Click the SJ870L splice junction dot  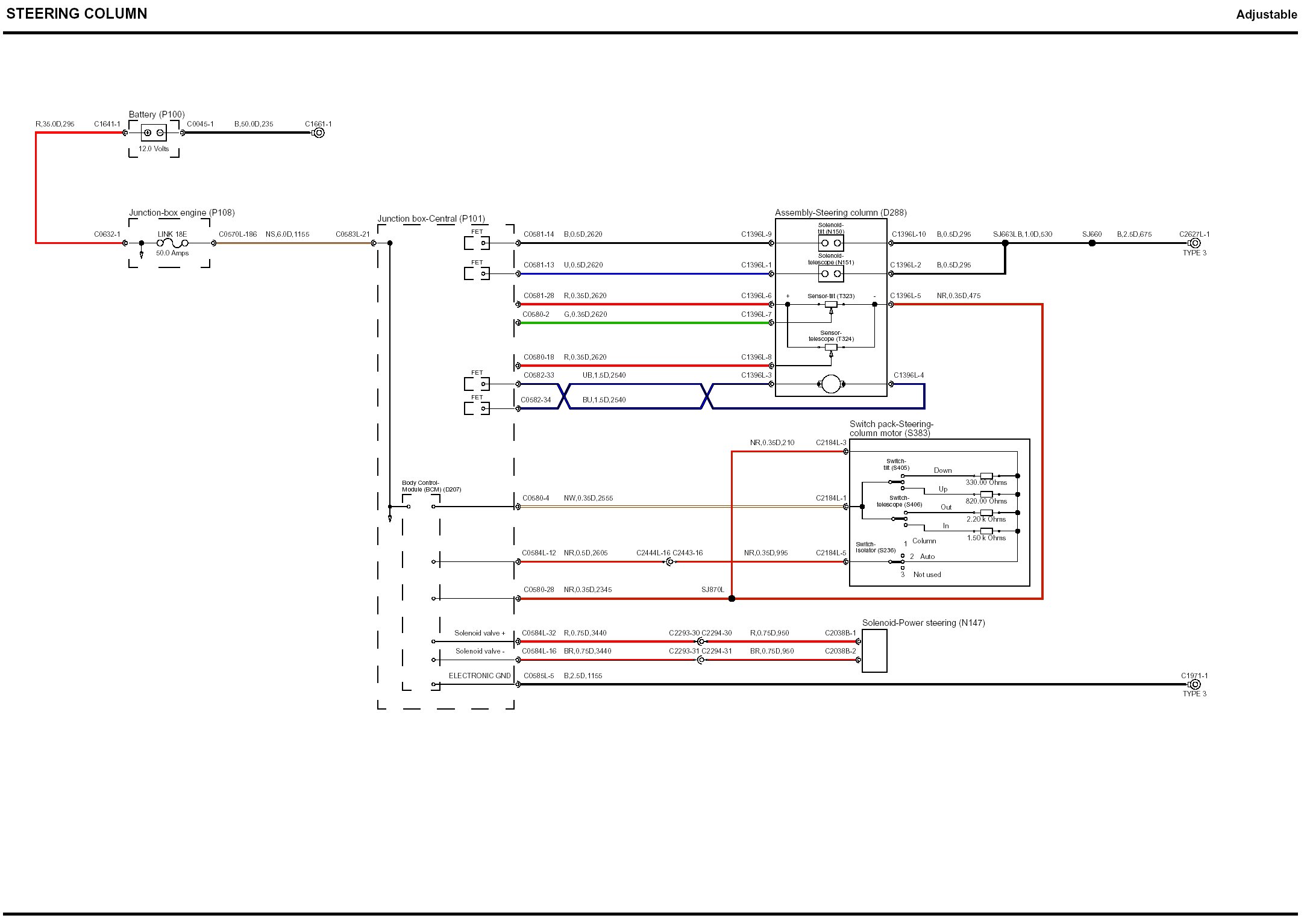pos(732,598)
